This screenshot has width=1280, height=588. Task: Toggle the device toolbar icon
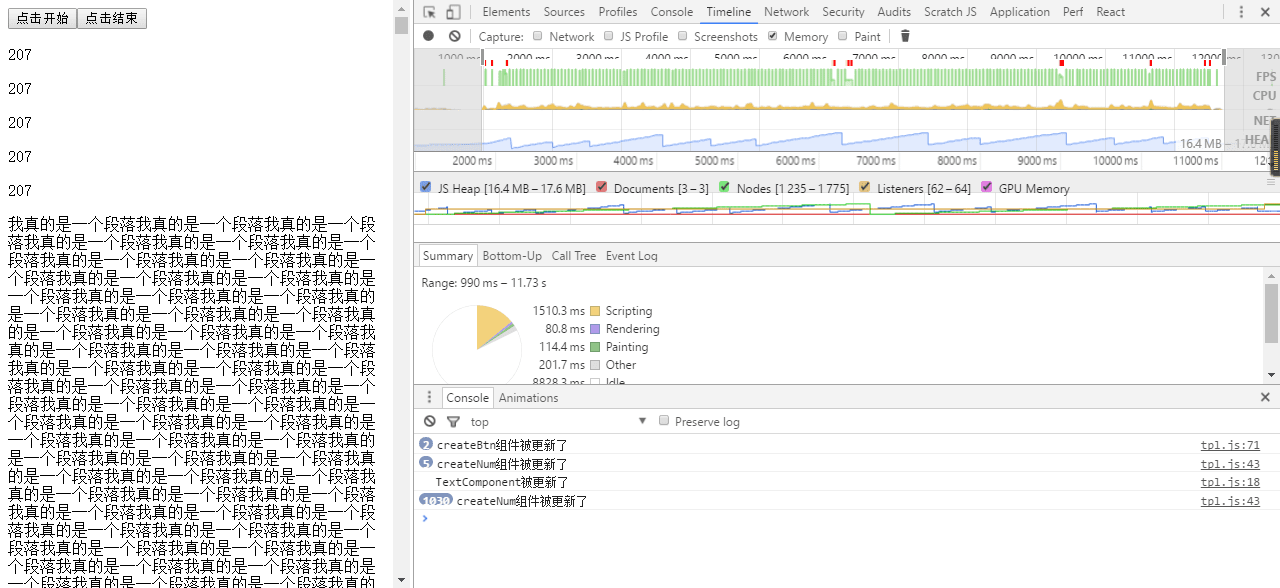(x=453, y=11)
